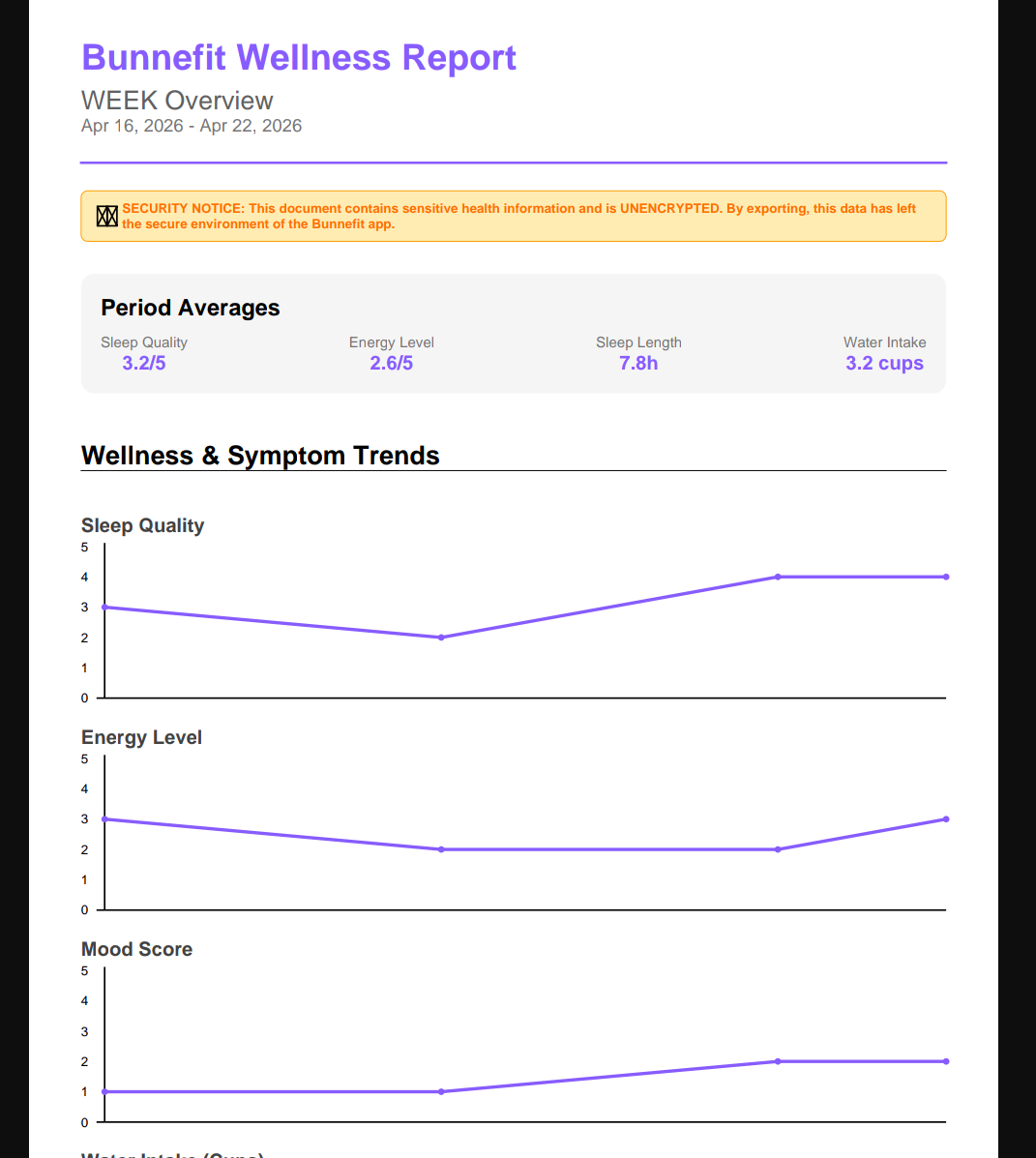Click the 'Wellness & Symptom Trends' heading
Image resolution: width=1036 pixels, height=1158 pixels.
[x=260, y=456]
